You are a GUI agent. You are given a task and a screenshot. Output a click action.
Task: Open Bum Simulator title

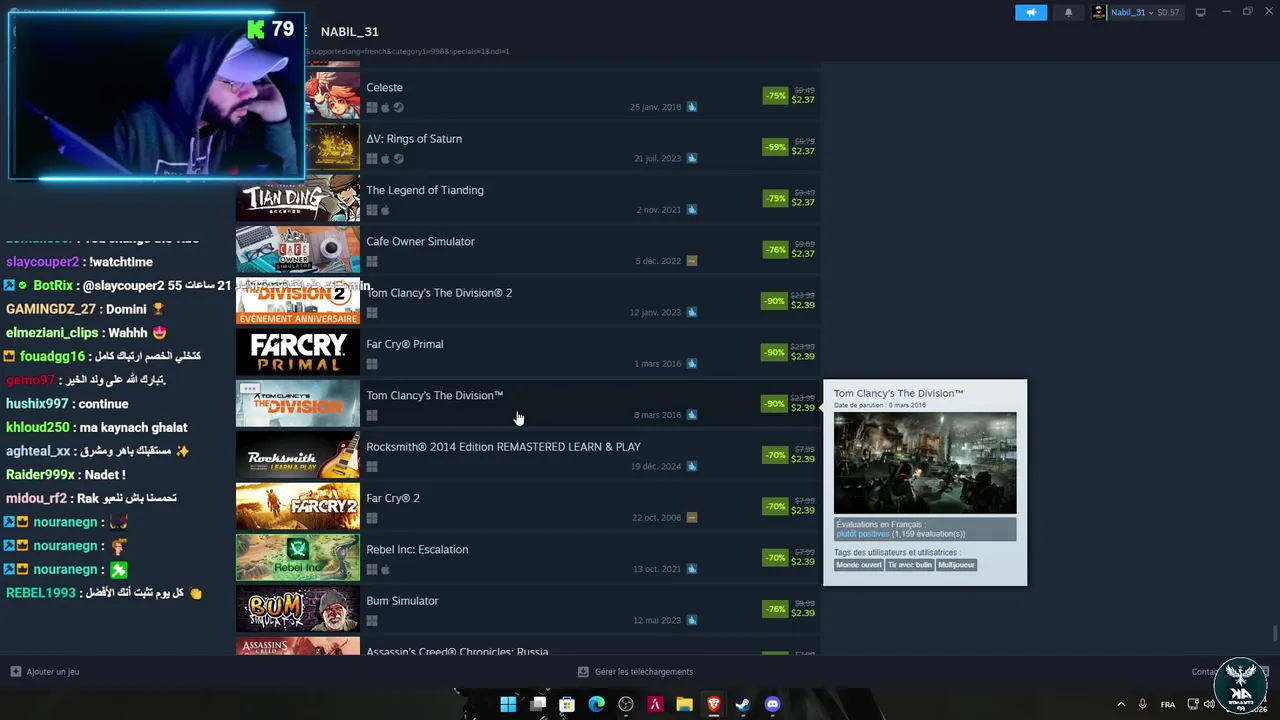point(402,601)
